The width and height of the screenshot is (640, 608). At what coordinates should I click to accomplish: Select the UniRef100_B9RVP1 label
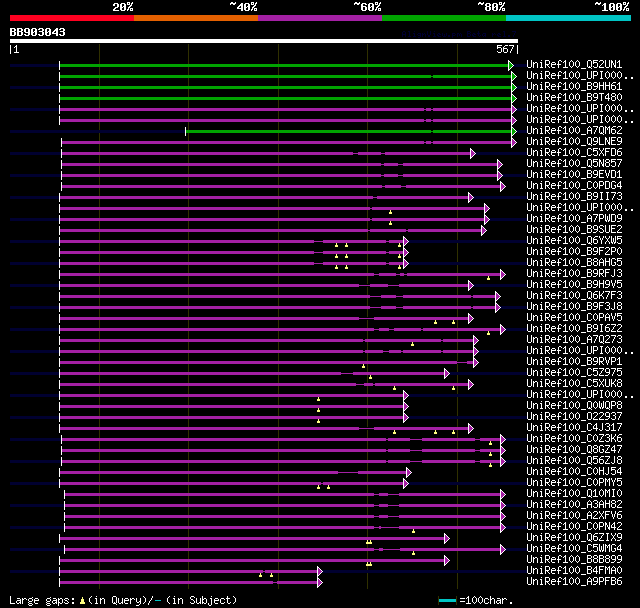tap(574, 362)
